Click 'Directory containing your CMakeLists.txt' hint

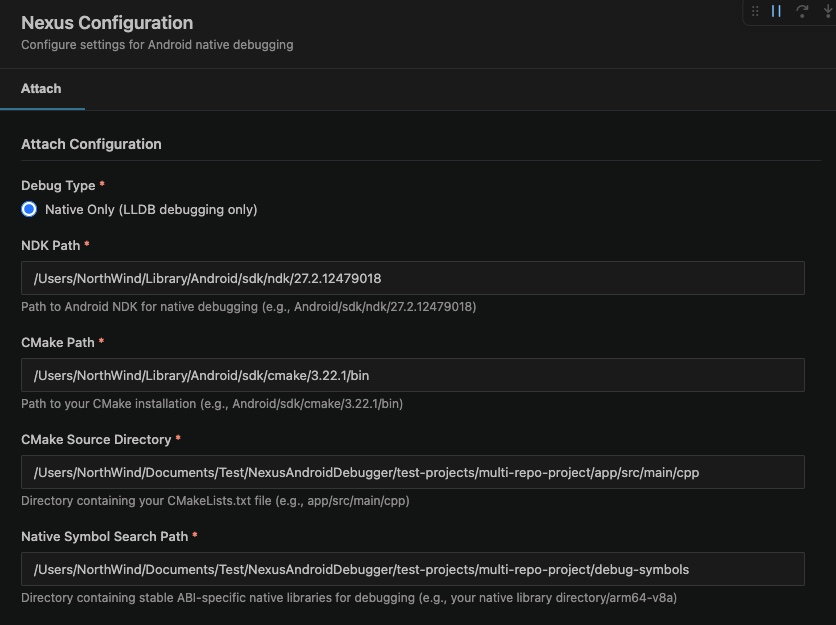click(215, 501)
